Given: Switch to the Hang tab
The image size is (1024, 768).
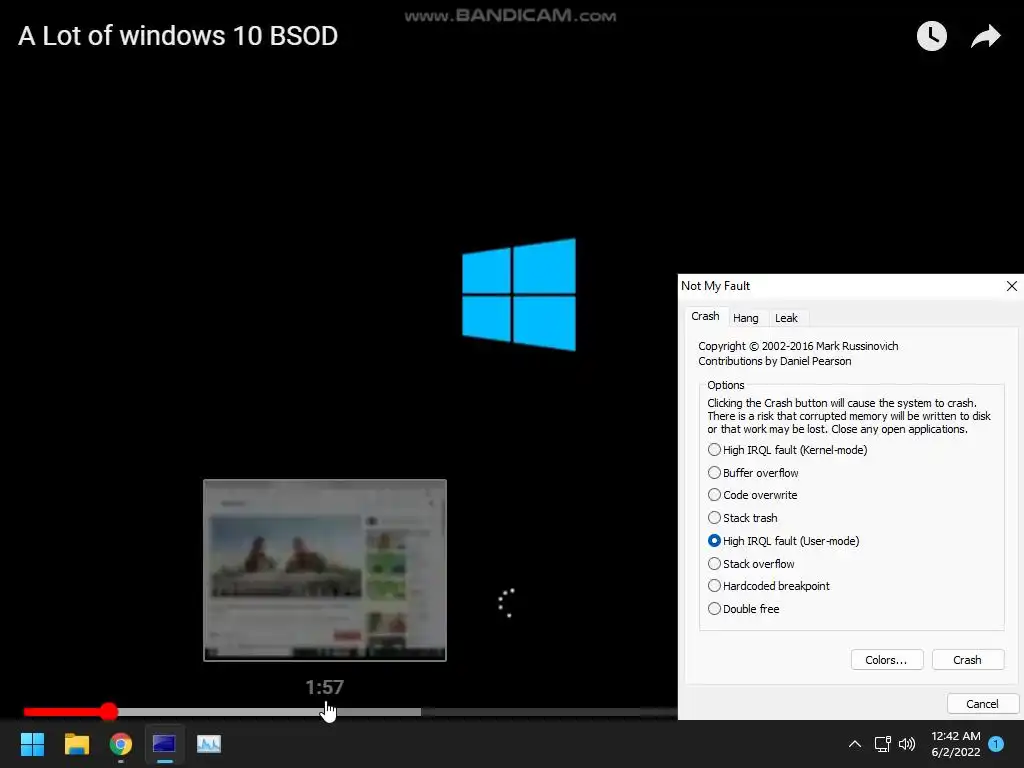Looking at the screenshot, I should tap(746, 318).
